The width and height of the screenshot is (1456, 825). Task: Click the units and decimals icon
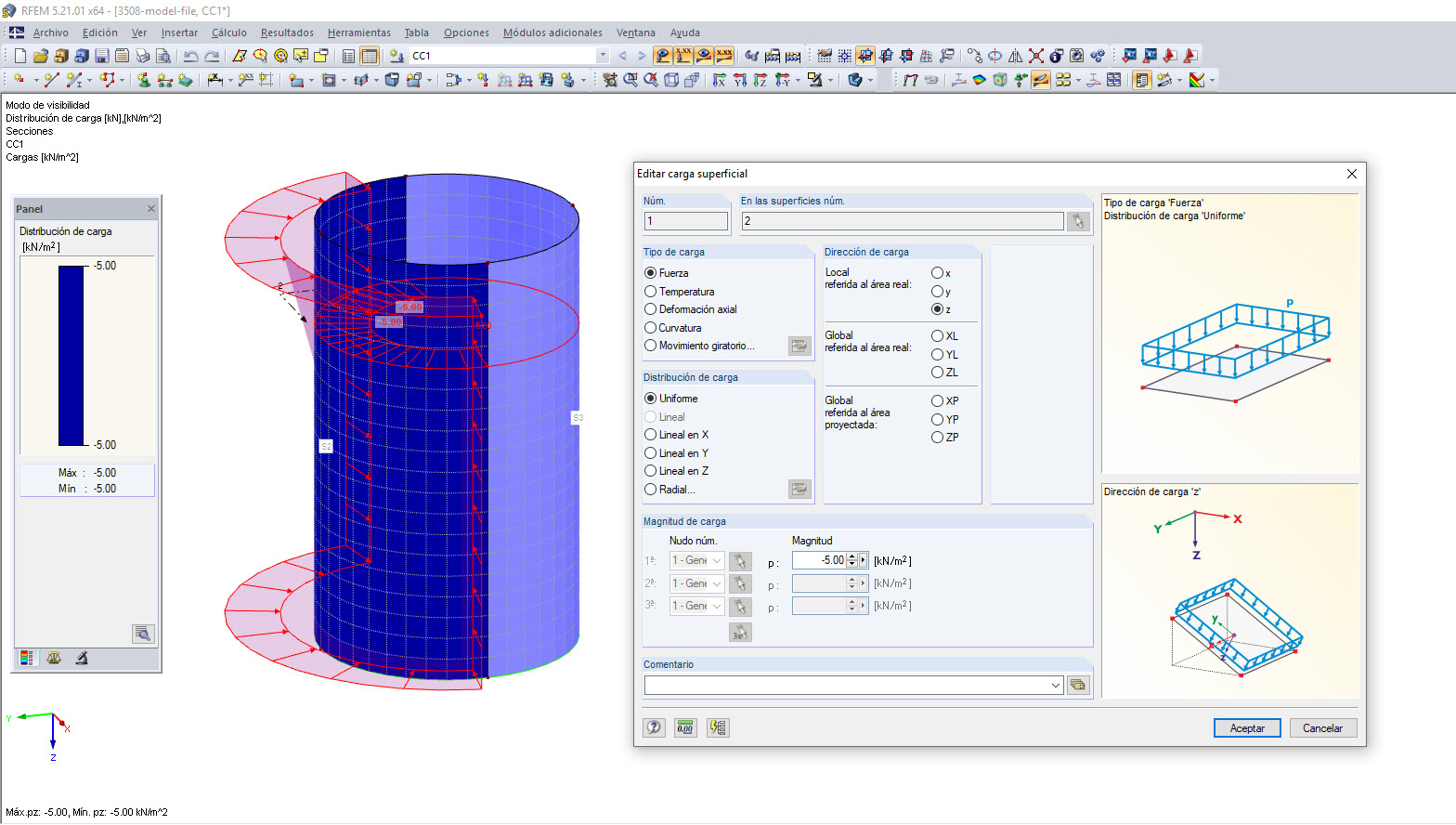685,727
